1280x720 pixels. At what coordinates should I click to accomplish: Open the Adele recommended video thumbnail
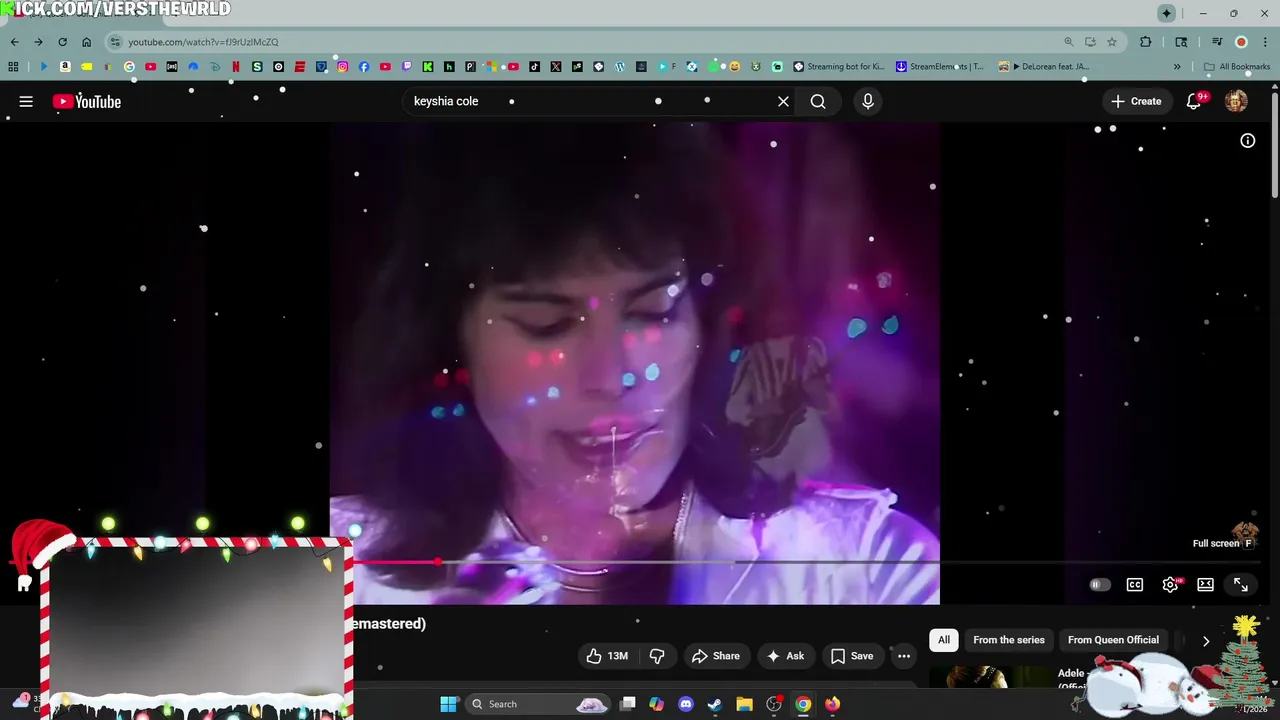990,677
